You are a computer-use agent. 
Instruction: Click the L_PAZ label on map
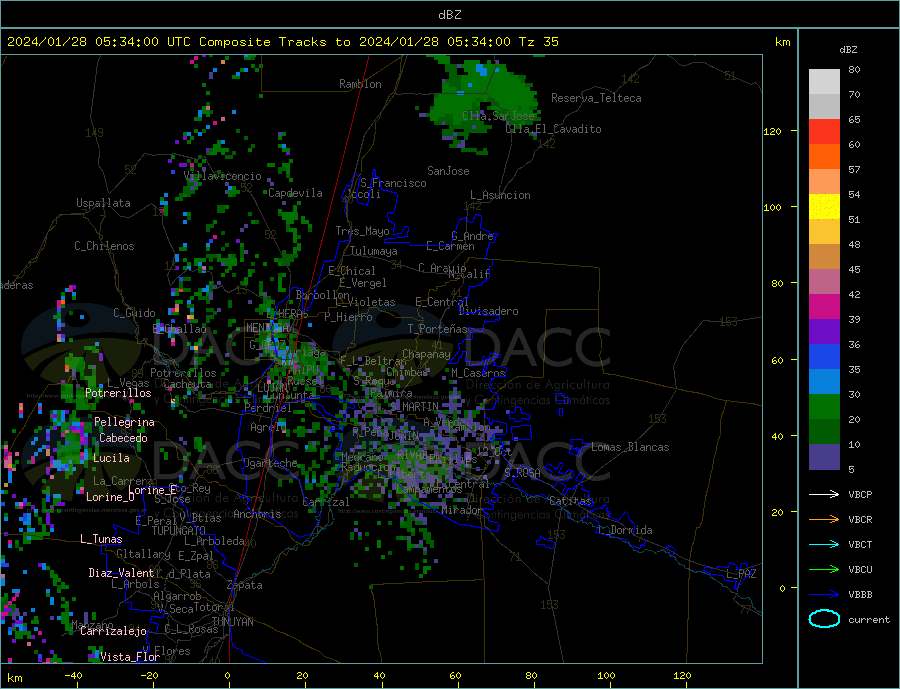coord(741,574)
